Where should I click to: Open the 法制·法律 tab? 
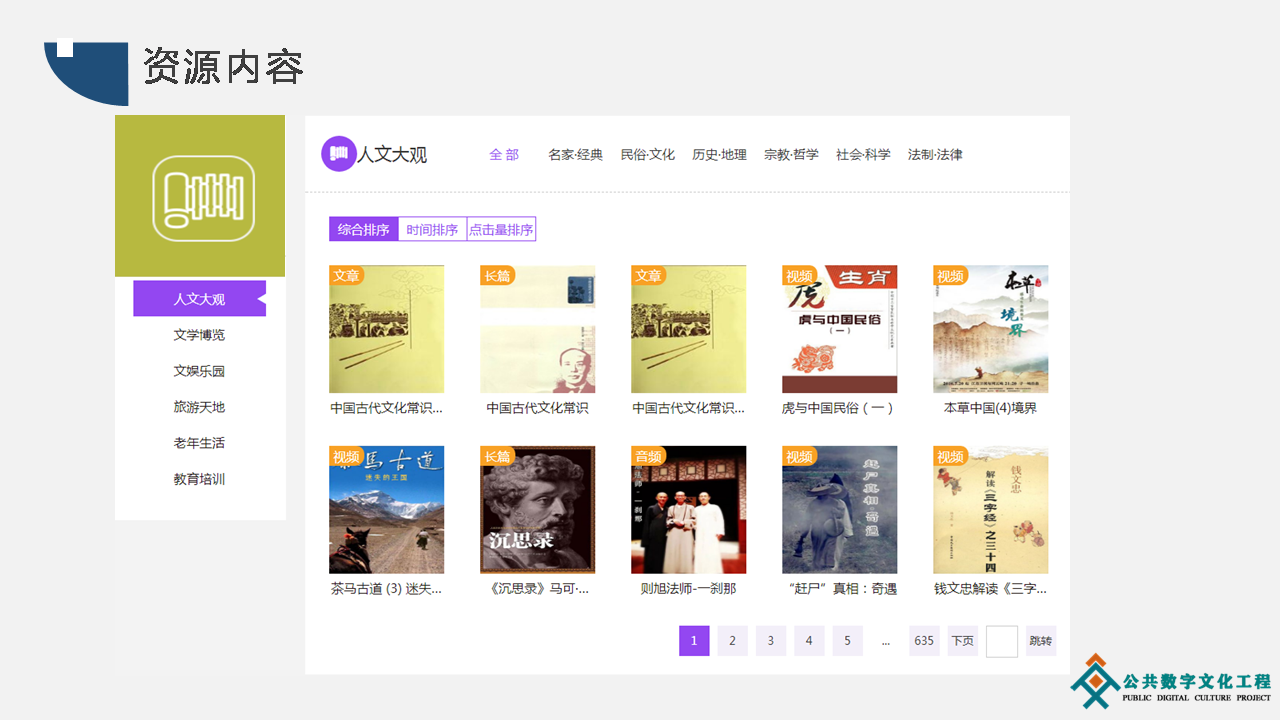click(935, 155)
